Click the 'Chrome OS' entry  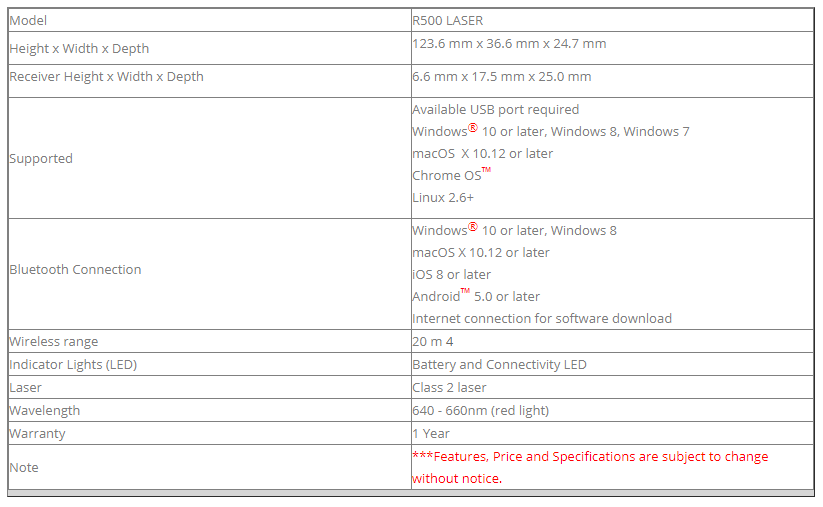(451, 174)
